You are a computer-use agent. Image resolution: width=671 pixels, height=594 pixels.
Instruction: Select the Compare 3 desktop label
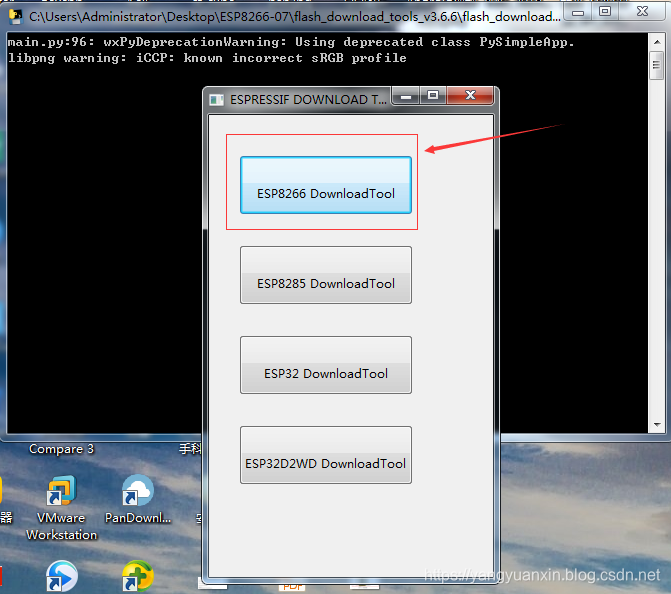pyautogui.click(x=62, y=449)
